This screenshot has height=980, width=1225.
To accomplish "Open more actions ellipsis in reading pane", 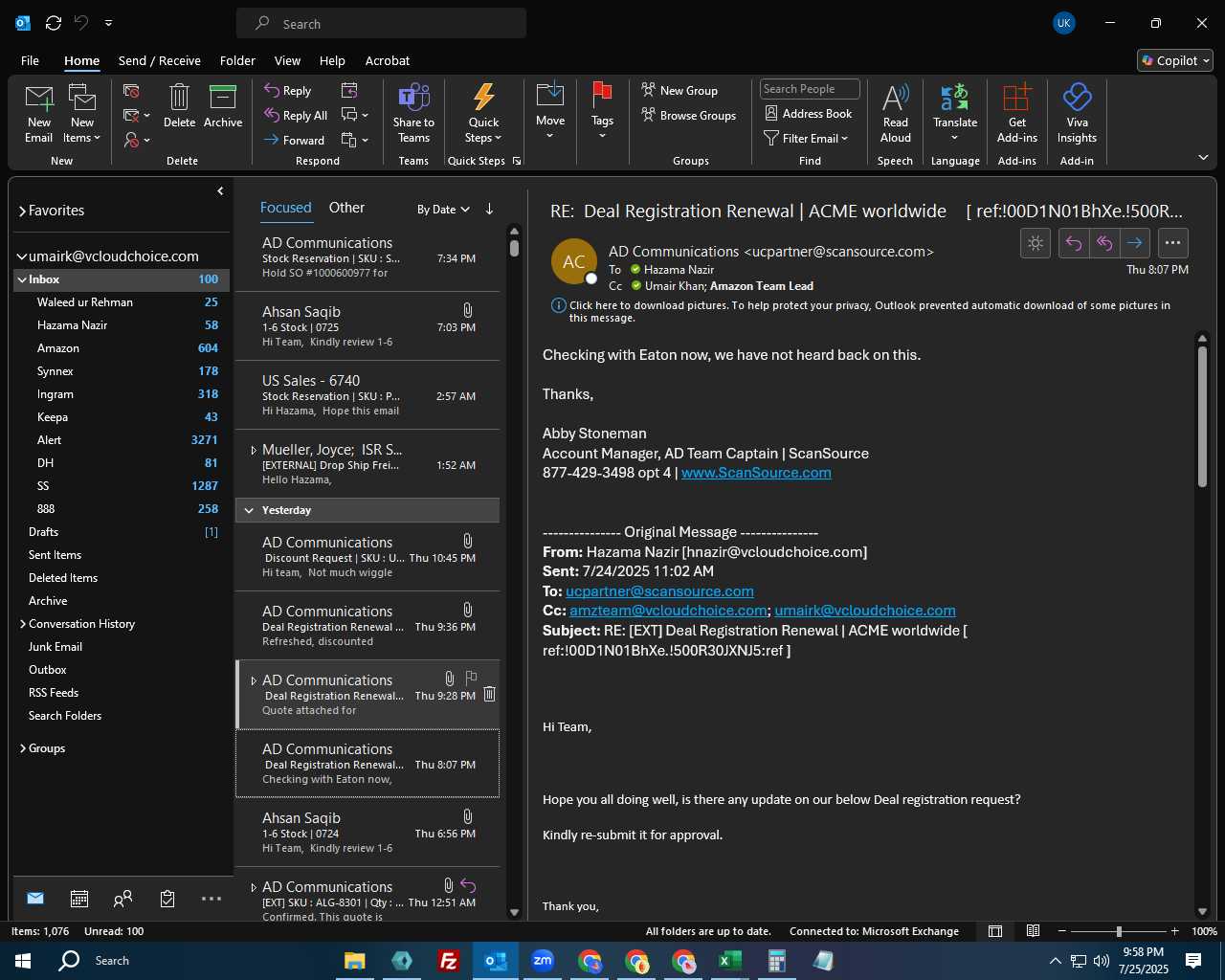I will [1173, 243].
